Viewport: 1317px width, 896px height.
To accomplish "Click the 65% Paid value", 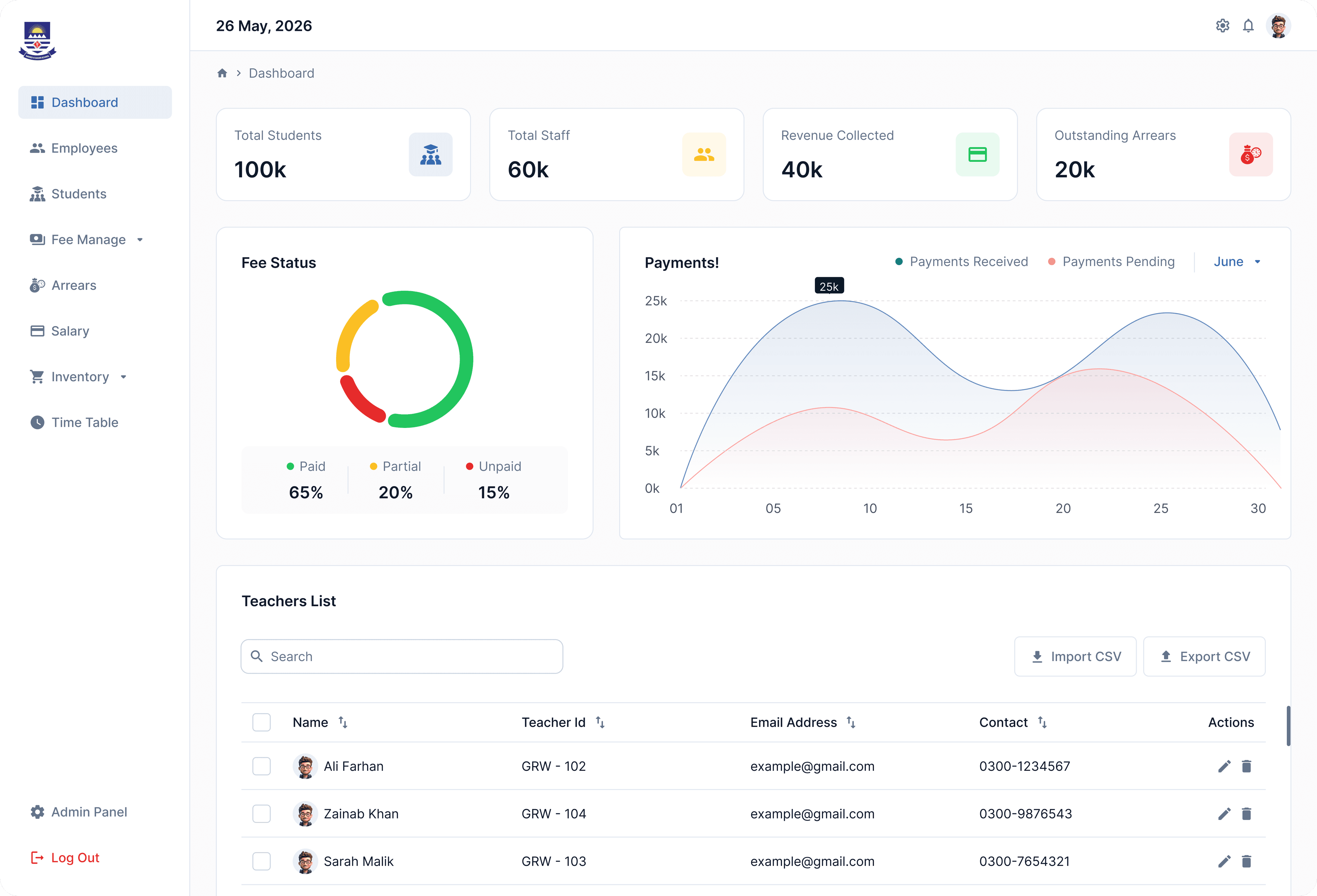I will (x=306, y=492).
